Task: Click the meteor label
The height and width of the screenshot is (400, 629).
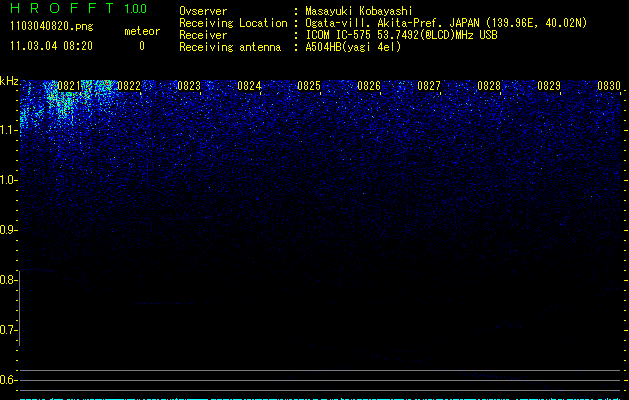Action: click(142, 31)
